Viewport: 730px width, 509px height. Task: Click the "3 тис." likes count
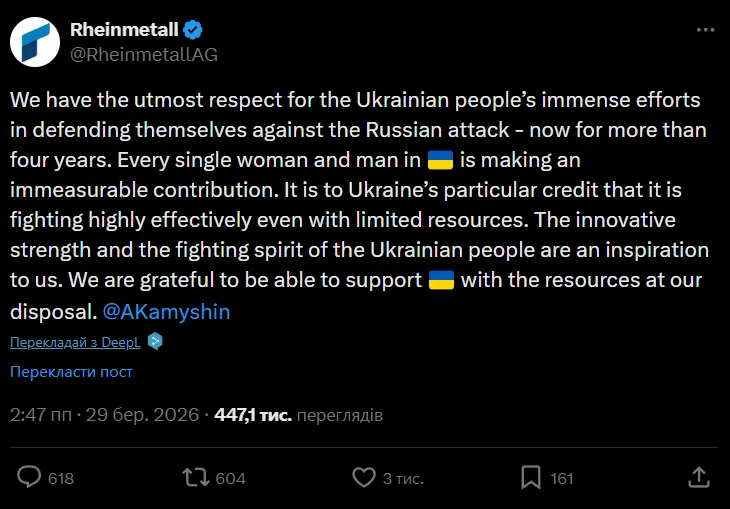(x=403, y=478)
